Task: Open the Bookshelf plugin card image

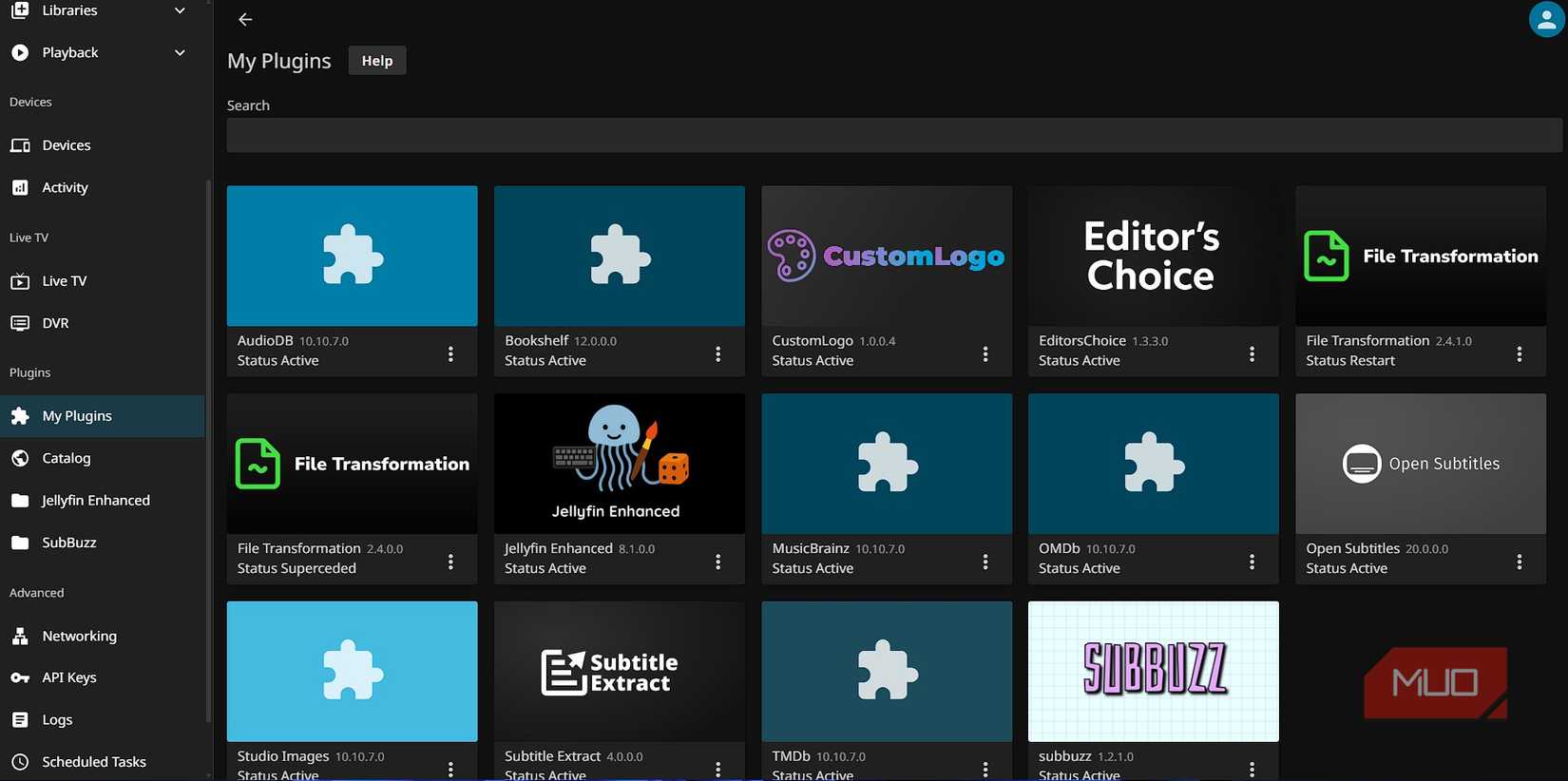Action: [620, 257]
